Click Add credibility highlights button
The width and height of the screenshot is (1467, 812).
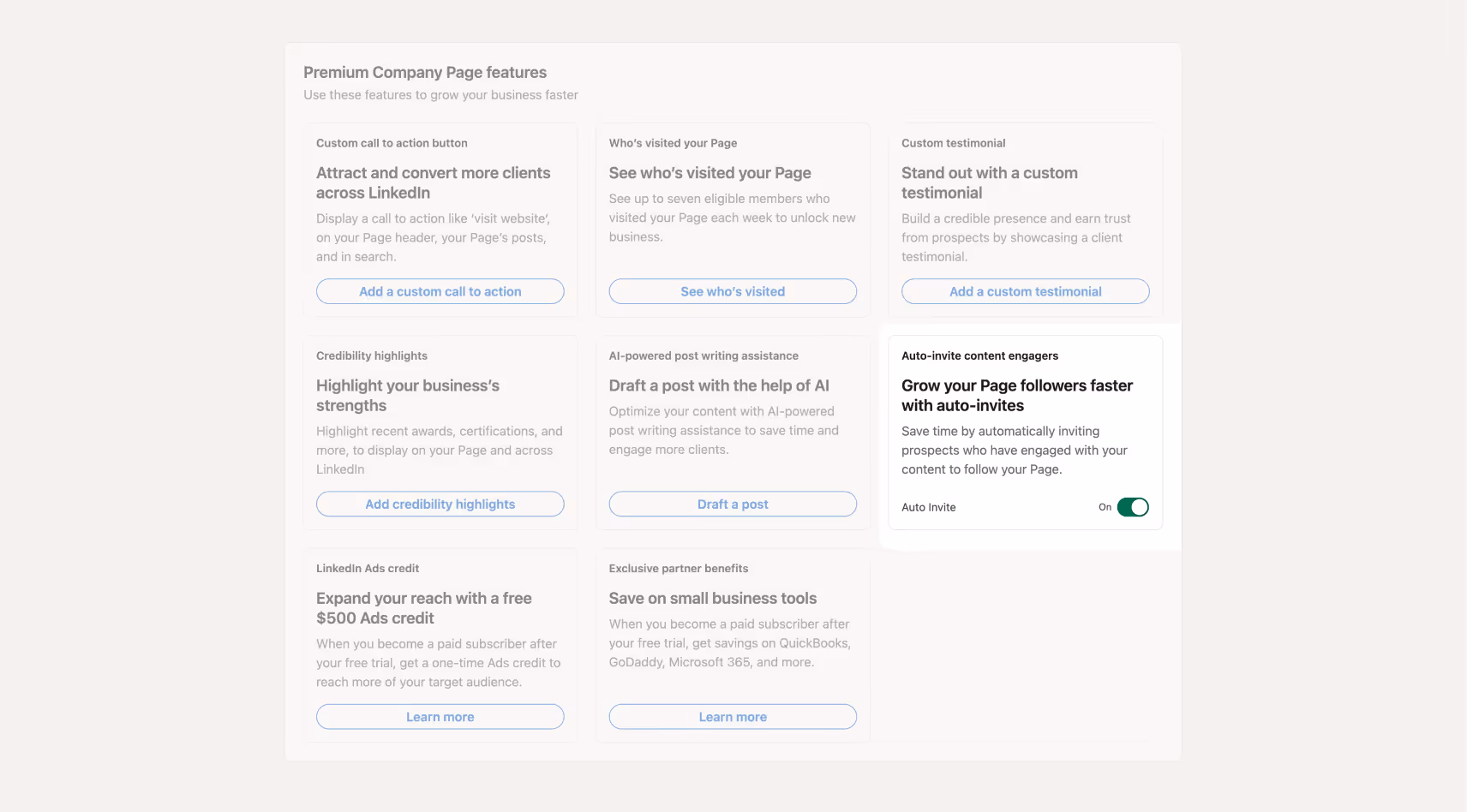click(440, 505)
